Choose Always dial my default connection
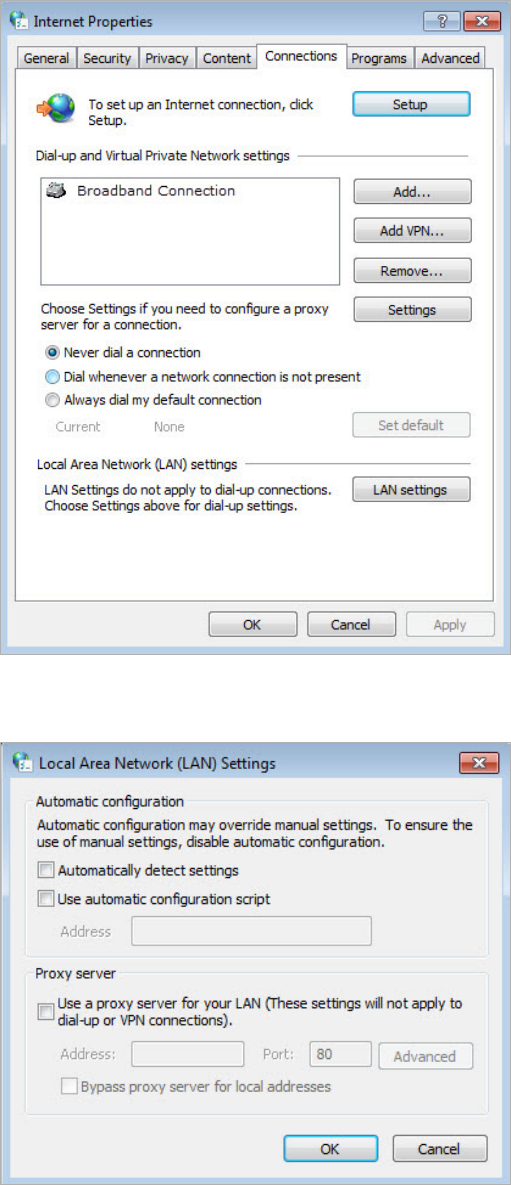 click(x=52, y=400)
